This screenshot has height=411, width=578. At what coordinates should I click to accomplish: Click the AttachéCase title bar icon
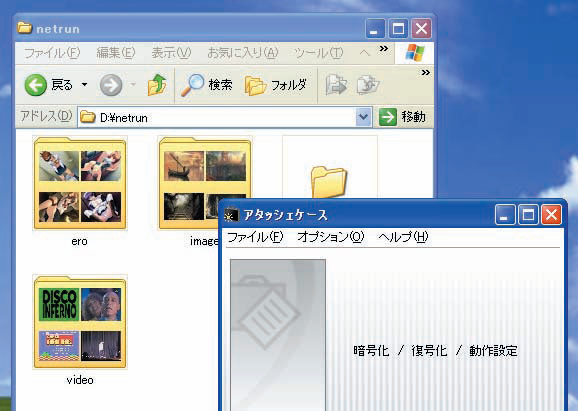[x=231, y=215]
